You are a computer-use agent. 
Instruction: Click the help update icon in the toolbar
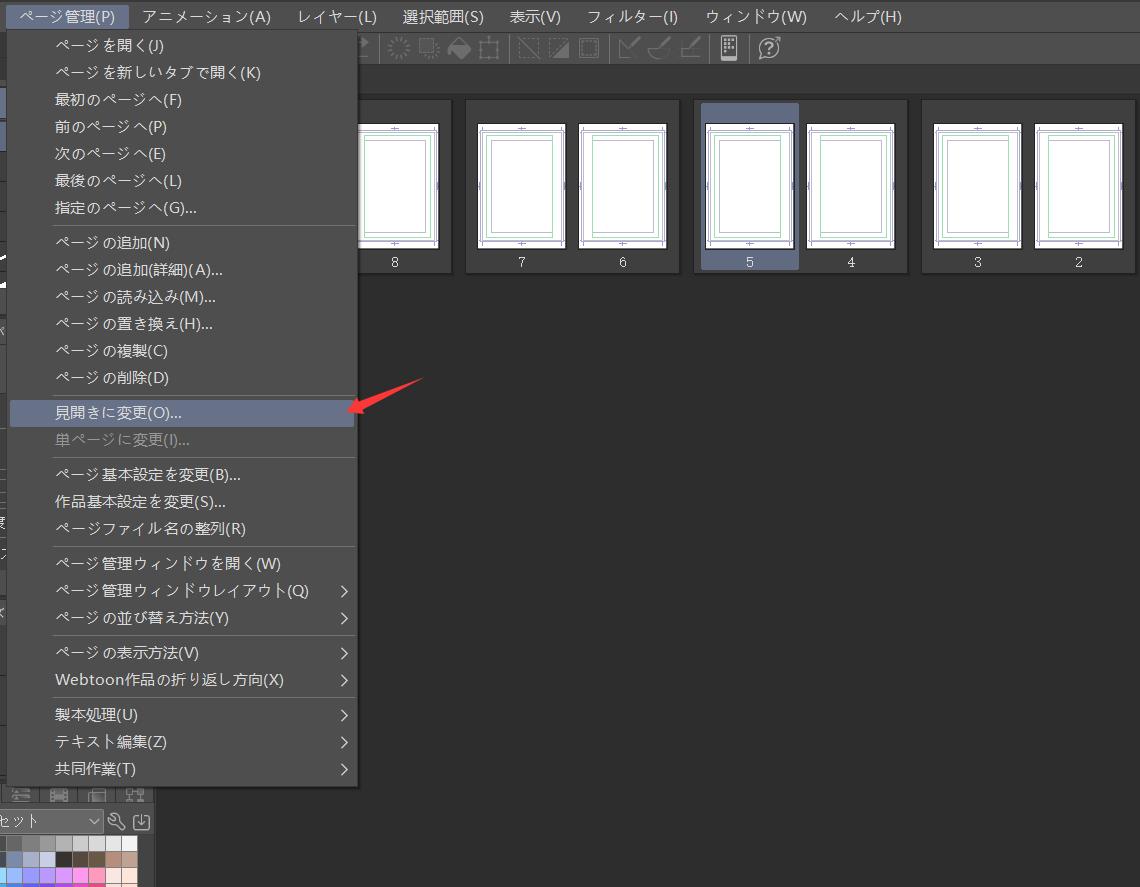coord(770,47)
